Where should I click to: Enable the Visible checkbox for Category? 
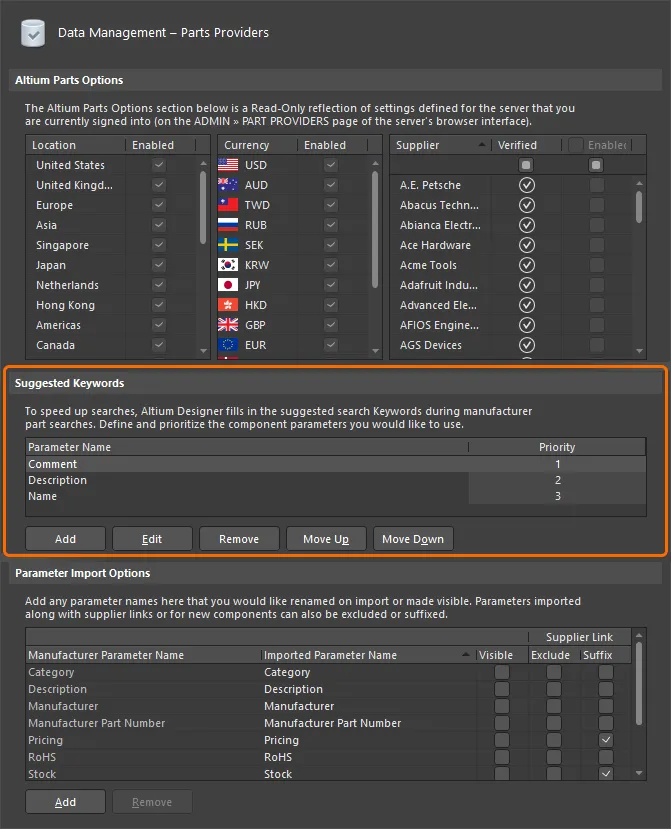(x=502, y=672)
